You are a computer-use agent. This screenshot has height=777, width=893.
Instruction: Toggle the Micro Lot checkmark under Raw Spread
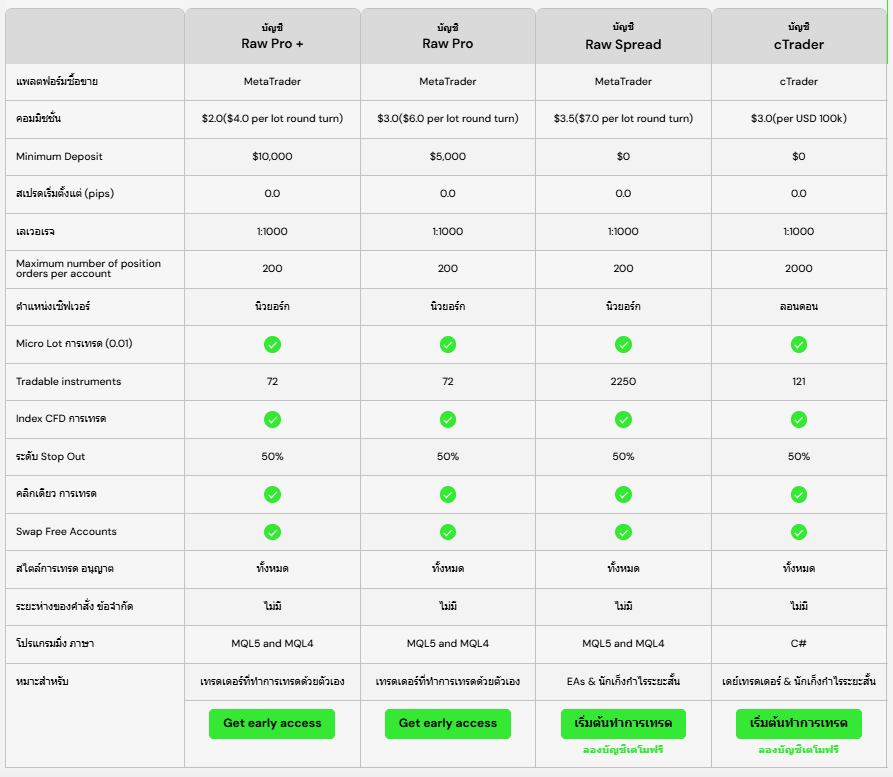coord(623,344)
